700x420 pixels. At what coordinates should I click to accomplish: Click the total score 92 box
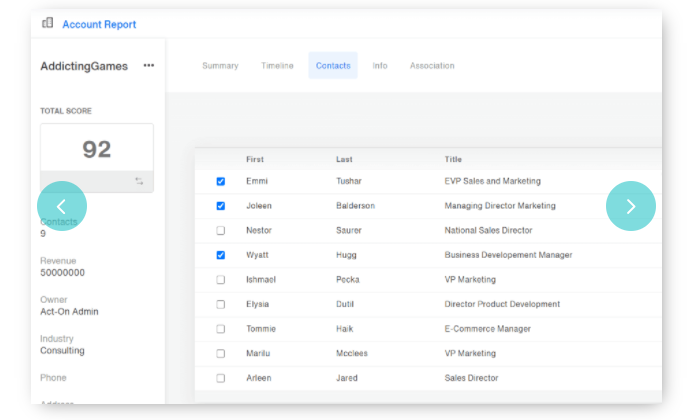[96, 149]
